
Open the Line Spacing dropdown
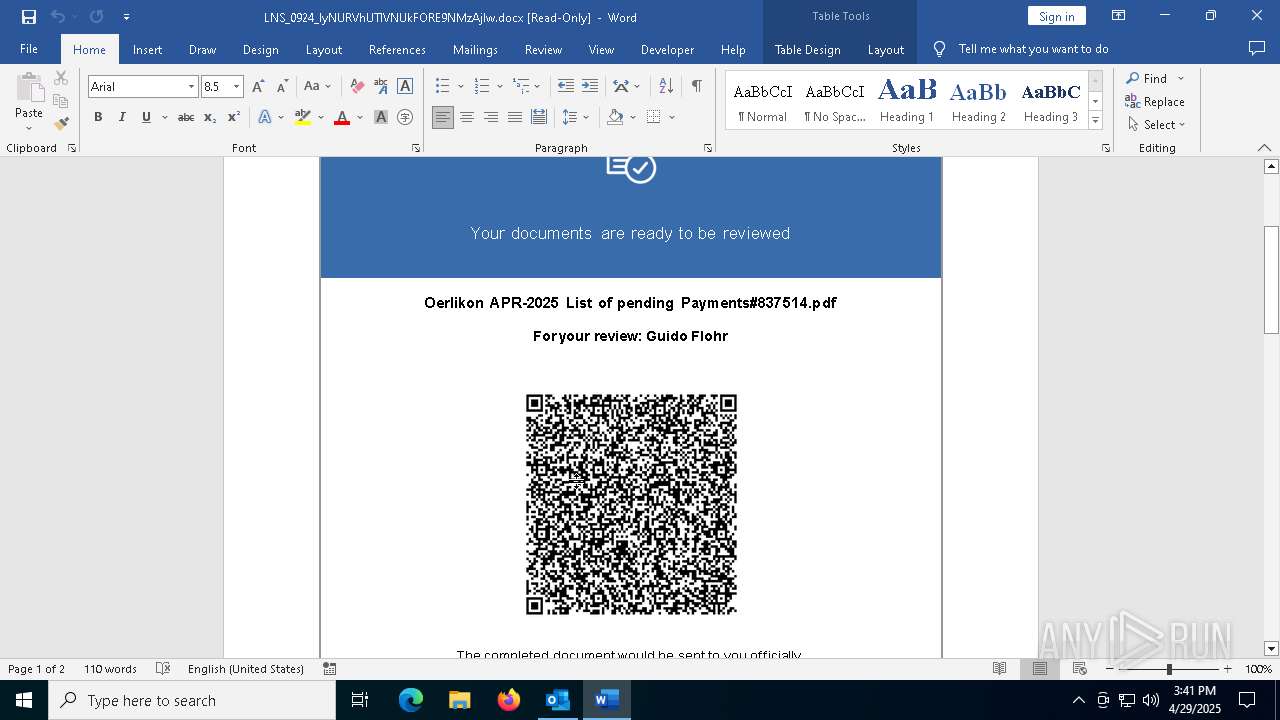[x=576, y=118]
